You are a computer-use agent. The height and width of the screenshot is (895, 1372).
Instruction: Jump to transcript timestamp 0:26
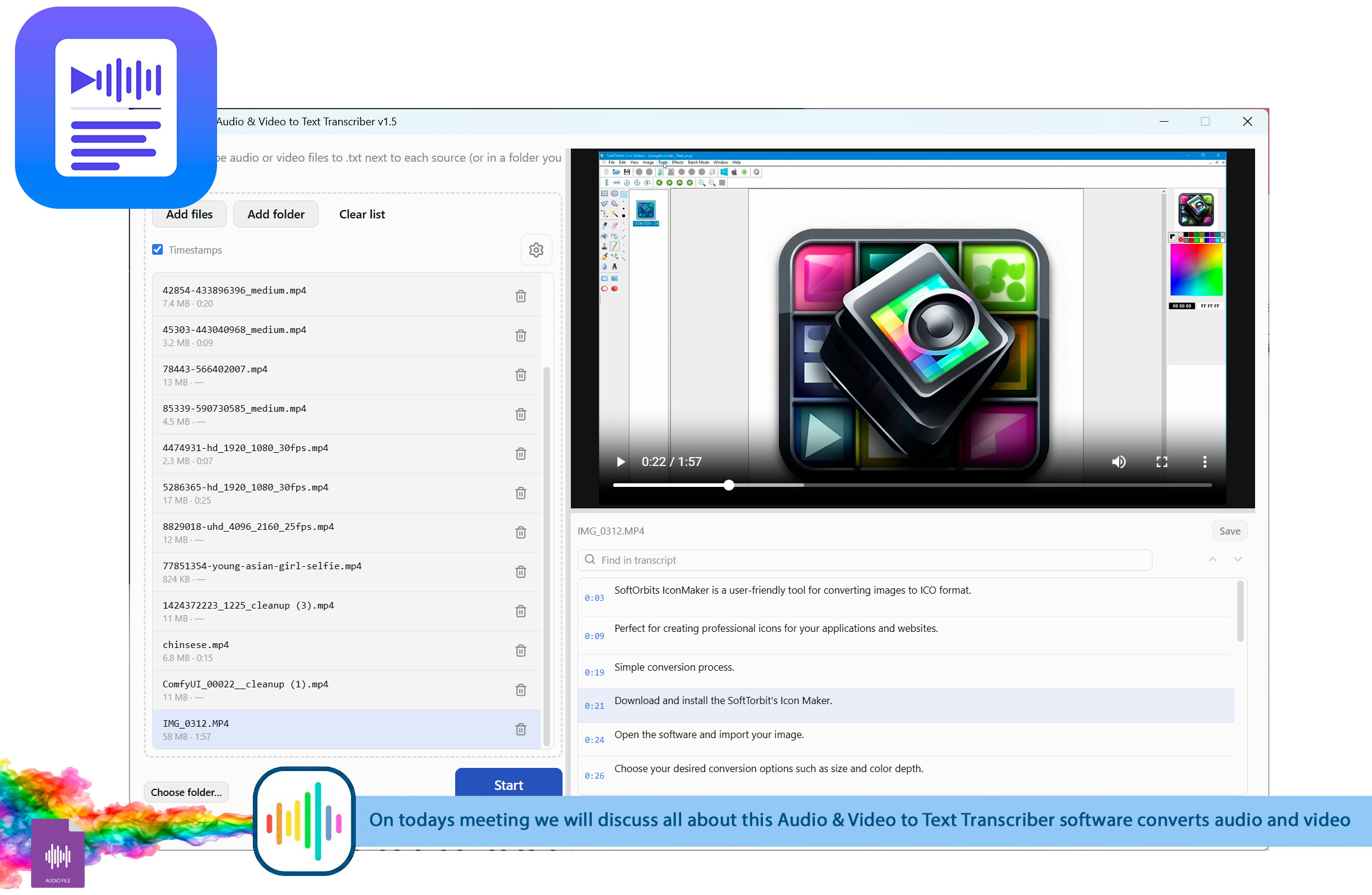click(594, 776)
